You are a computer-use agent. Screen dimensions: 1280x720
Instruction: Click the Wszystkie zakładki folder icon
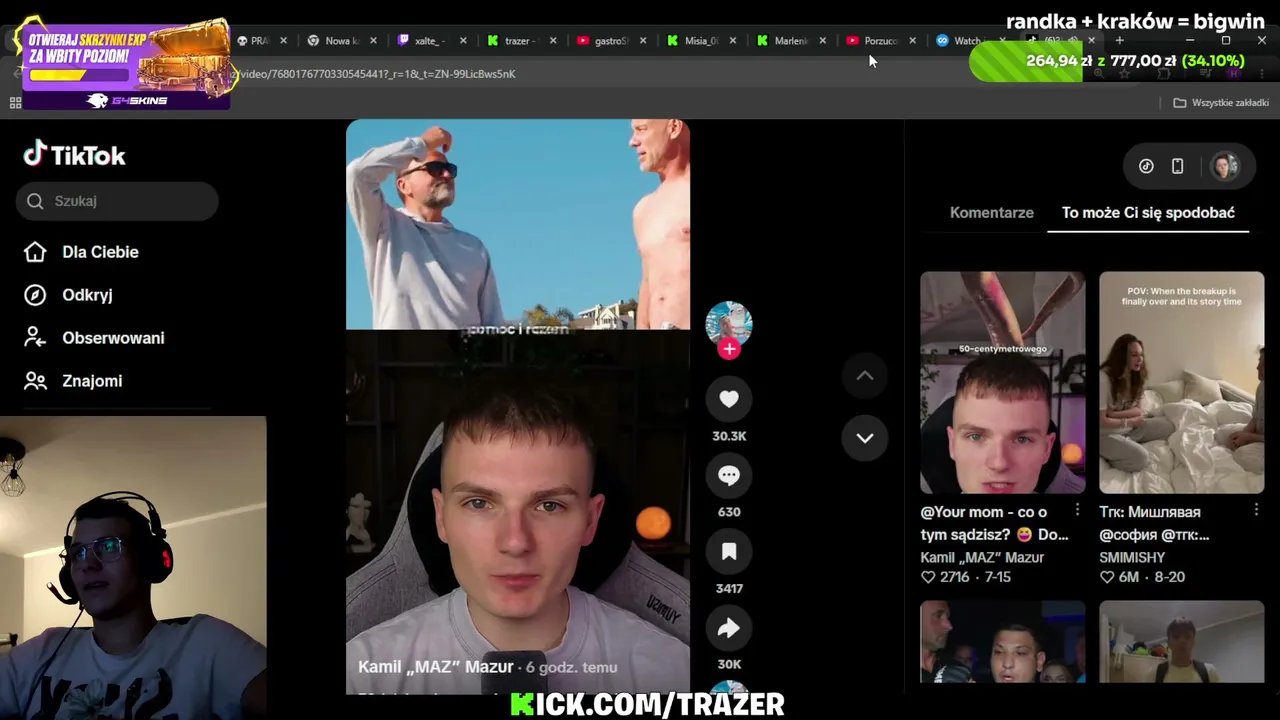(x=1180, y=103)
